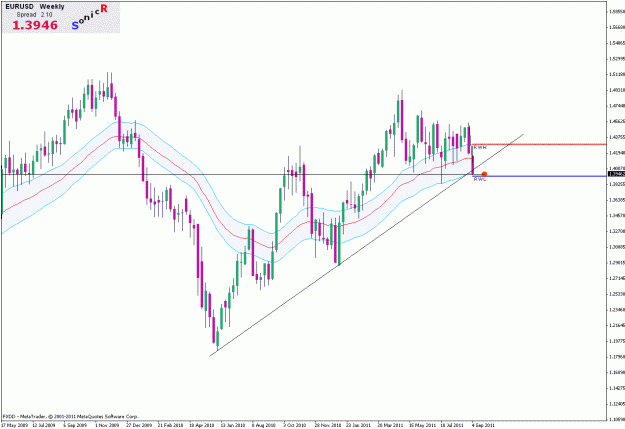Click the SonicR logo in the header

pyautogui.click(x=89, y=17)
